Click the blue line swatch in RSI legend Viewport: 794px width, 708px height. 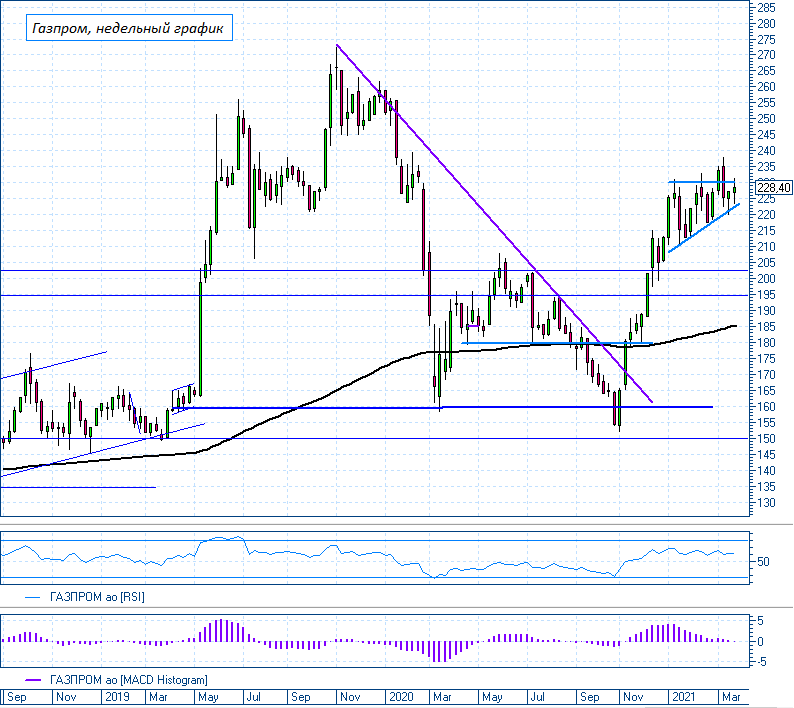point(32,598)
